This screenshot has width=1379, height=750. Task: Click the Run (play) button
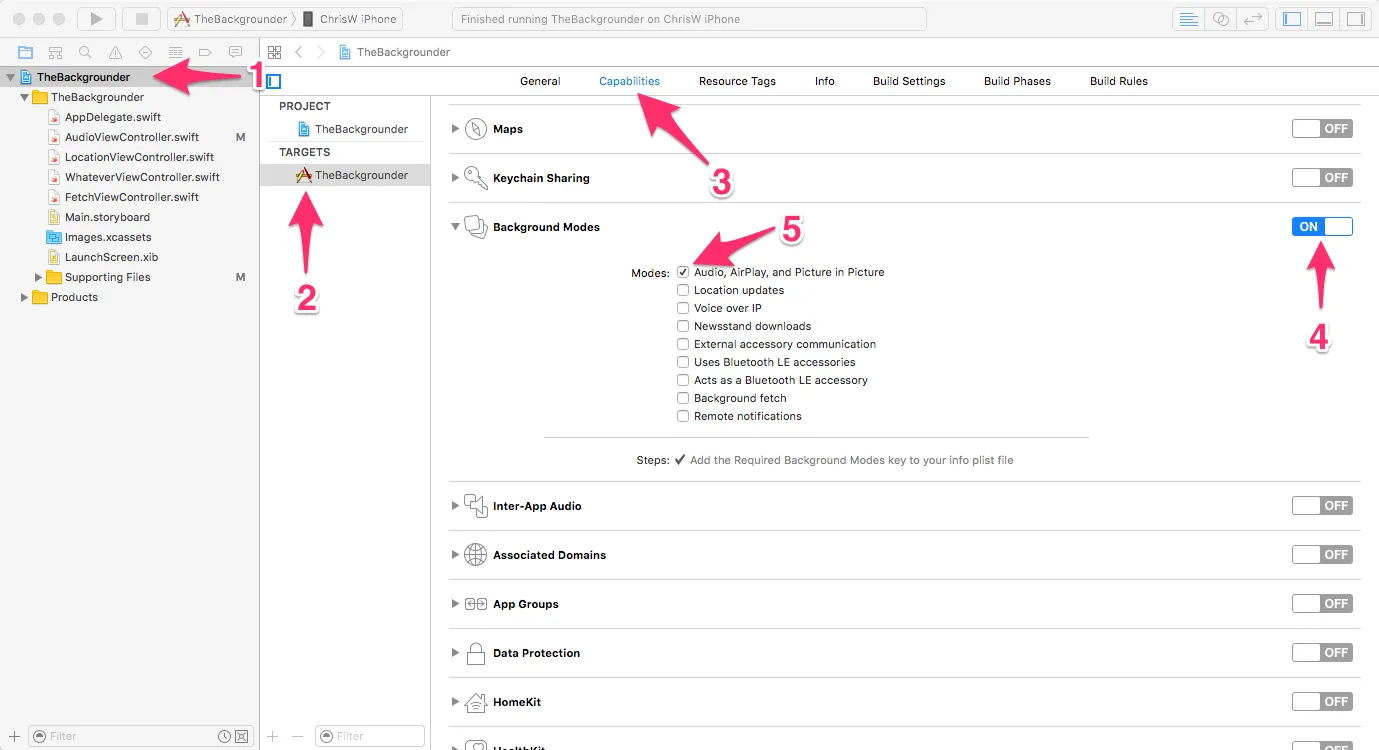click(96, 19)
